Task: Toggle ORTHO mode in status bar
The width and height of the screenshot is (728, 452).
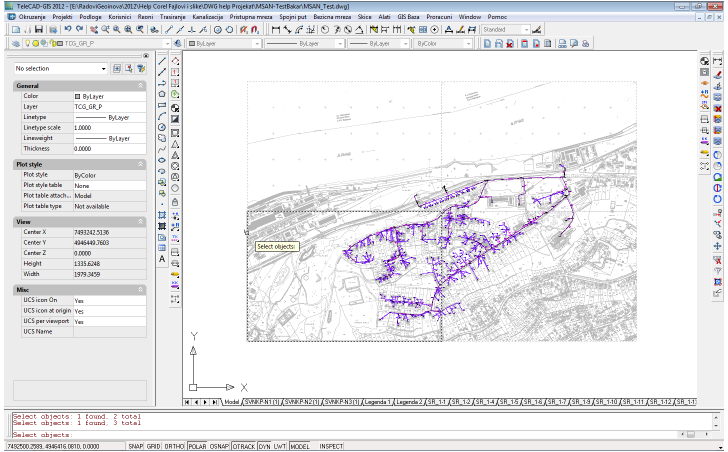Action: pos(176,446)
